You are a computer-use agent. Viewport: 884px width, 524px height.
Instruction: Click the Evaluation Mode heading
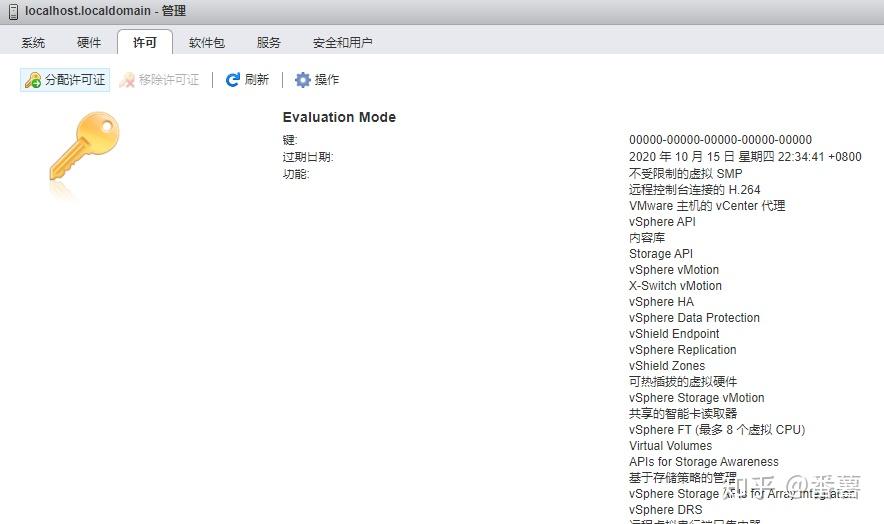click(x=339, y=117)
